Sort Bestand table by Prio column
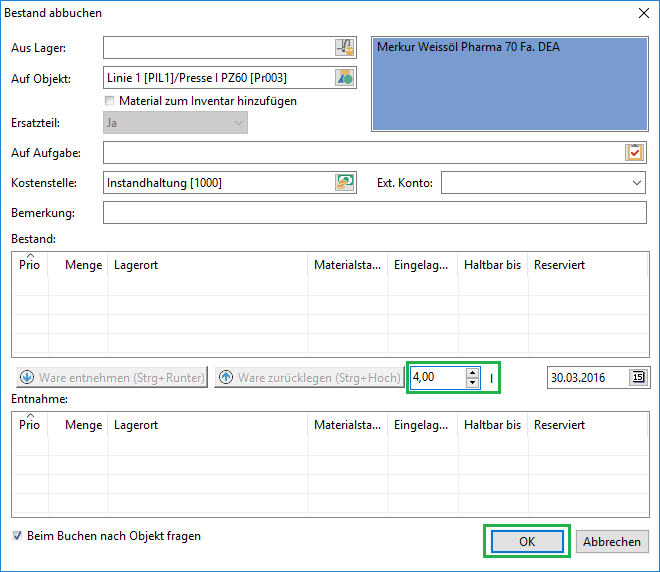This screenshot has width=660, height=572. [x=29, y=265]
